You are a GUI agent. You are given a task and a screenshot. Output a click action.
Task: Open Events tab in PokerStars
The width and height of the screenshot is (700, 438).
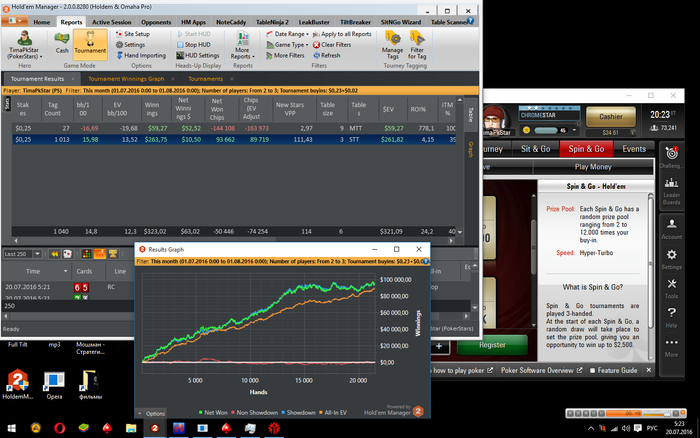(634, 149)
